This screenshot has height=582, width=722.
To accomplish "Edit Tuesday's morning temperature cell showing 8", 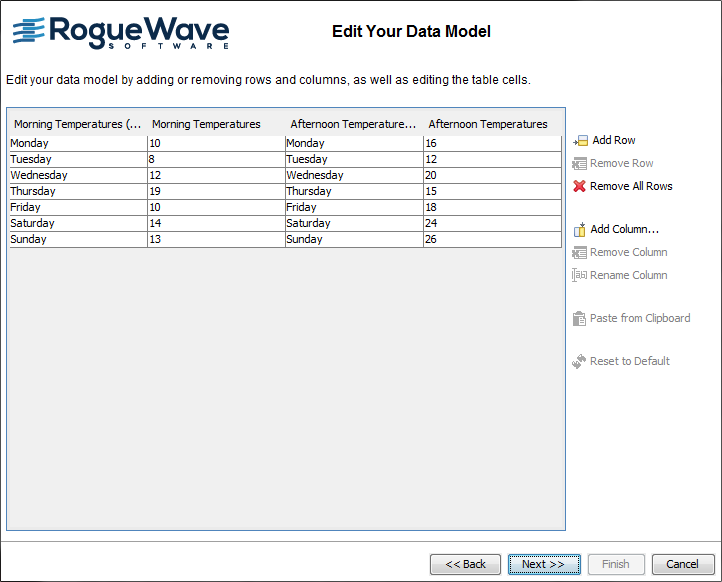I will click(215, 160).
